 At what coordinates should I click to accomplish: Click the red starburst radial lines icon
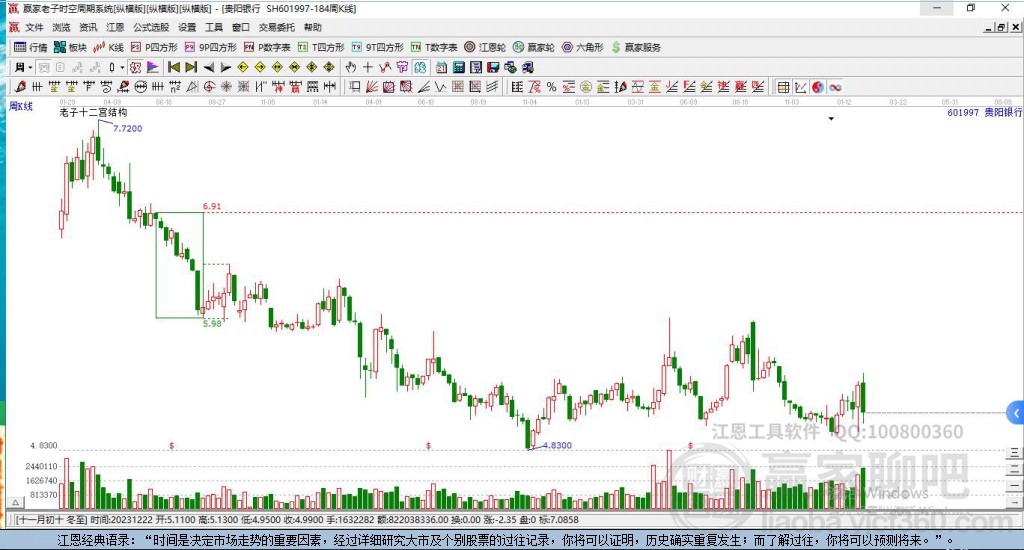click(226, 87)
